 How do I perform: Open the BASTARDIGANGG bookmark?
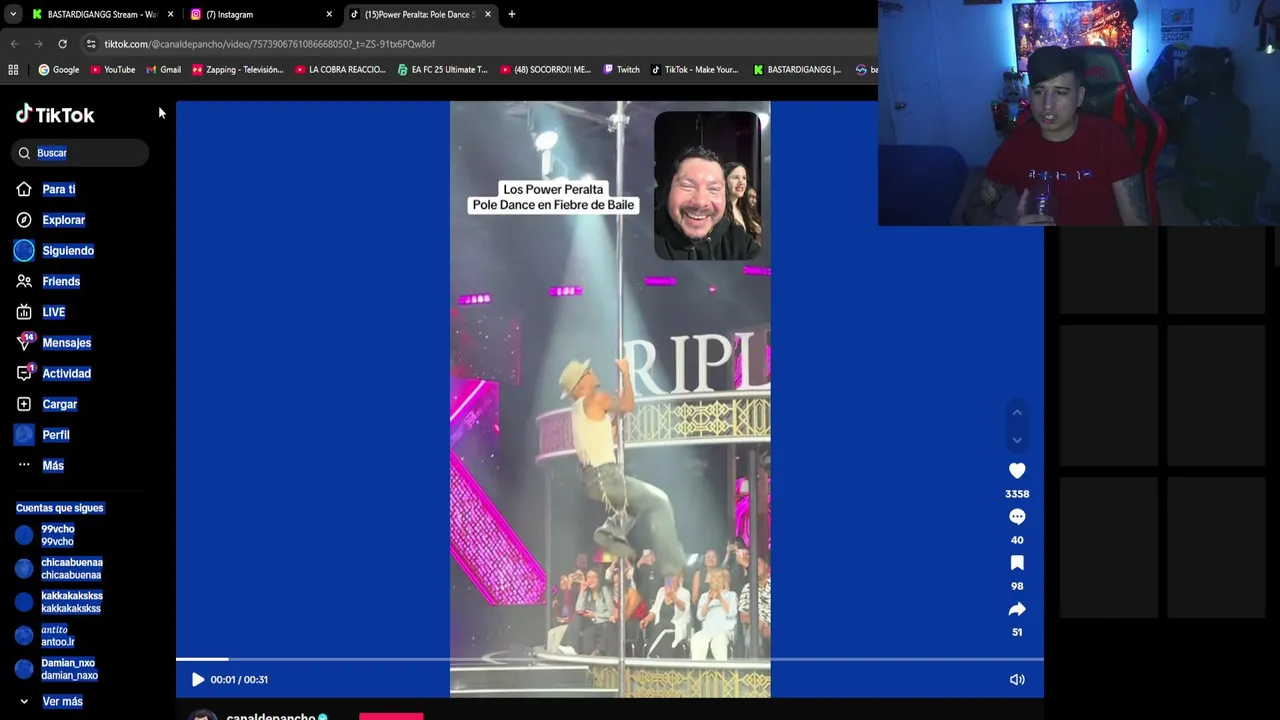coord(797,70)
